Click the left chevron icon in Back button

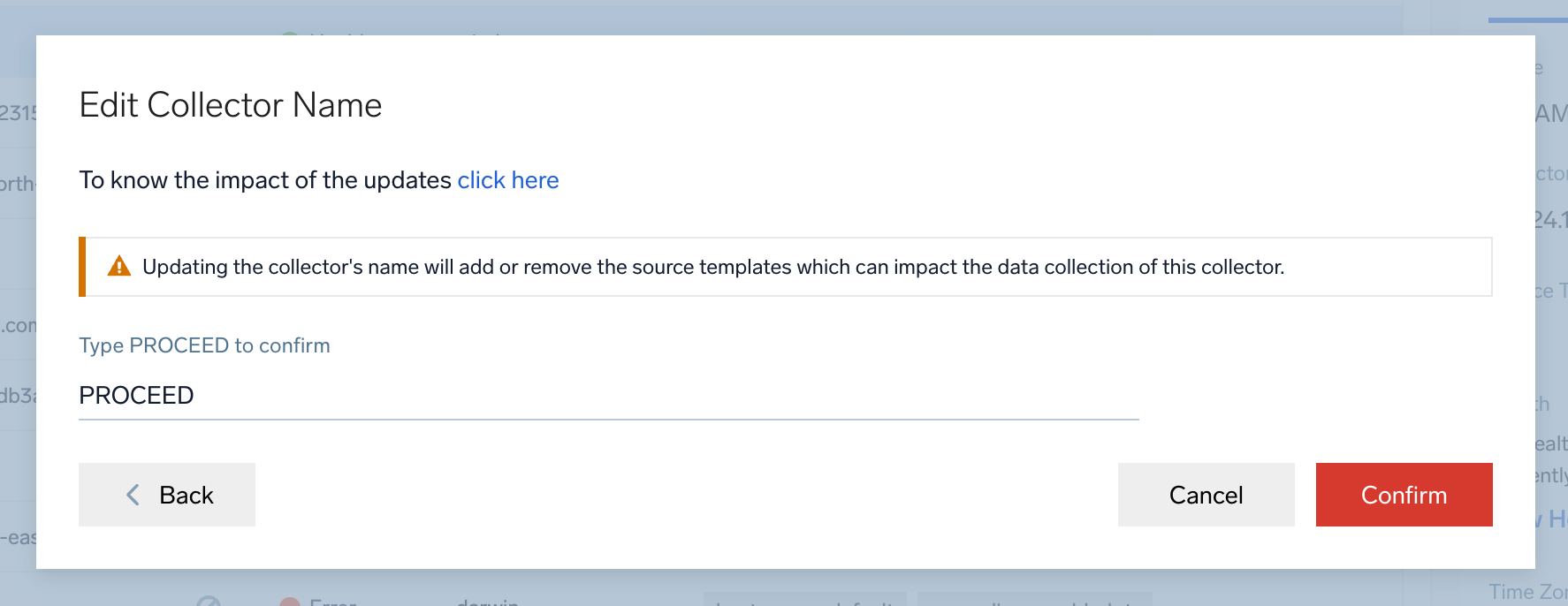point(133,495)
